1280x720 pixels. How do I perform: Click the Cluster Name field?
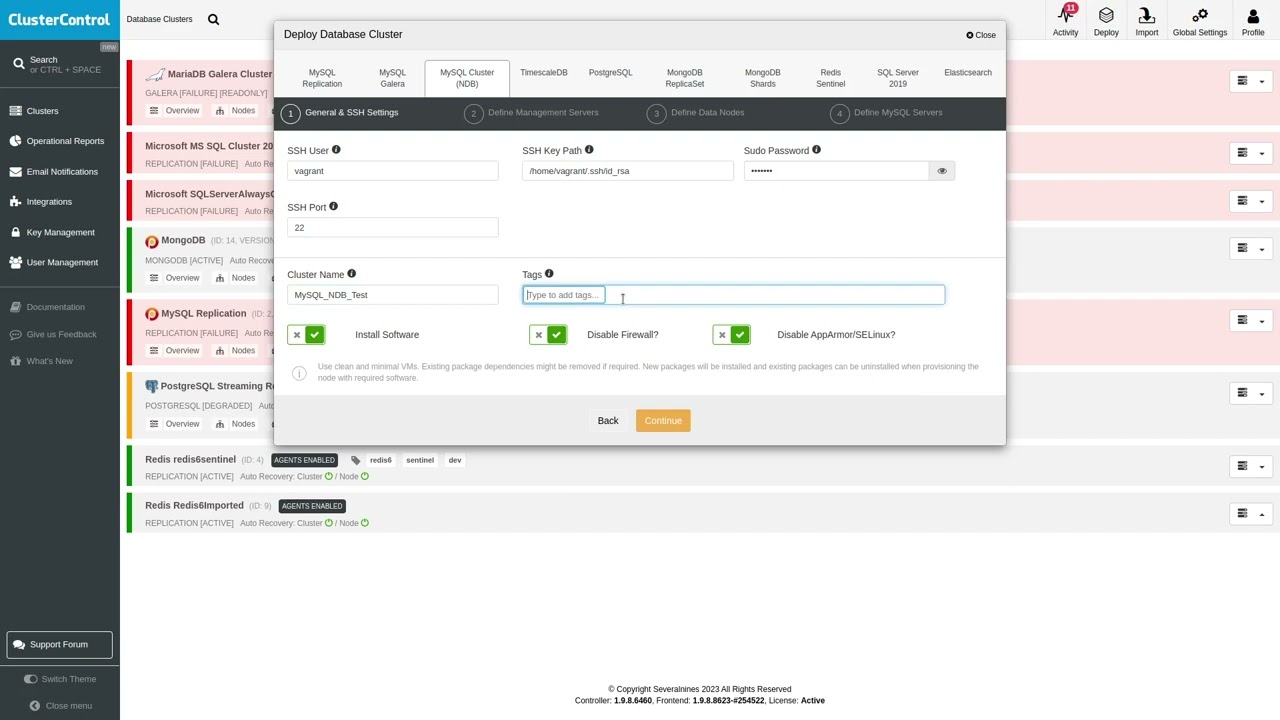tap(393, 295)
